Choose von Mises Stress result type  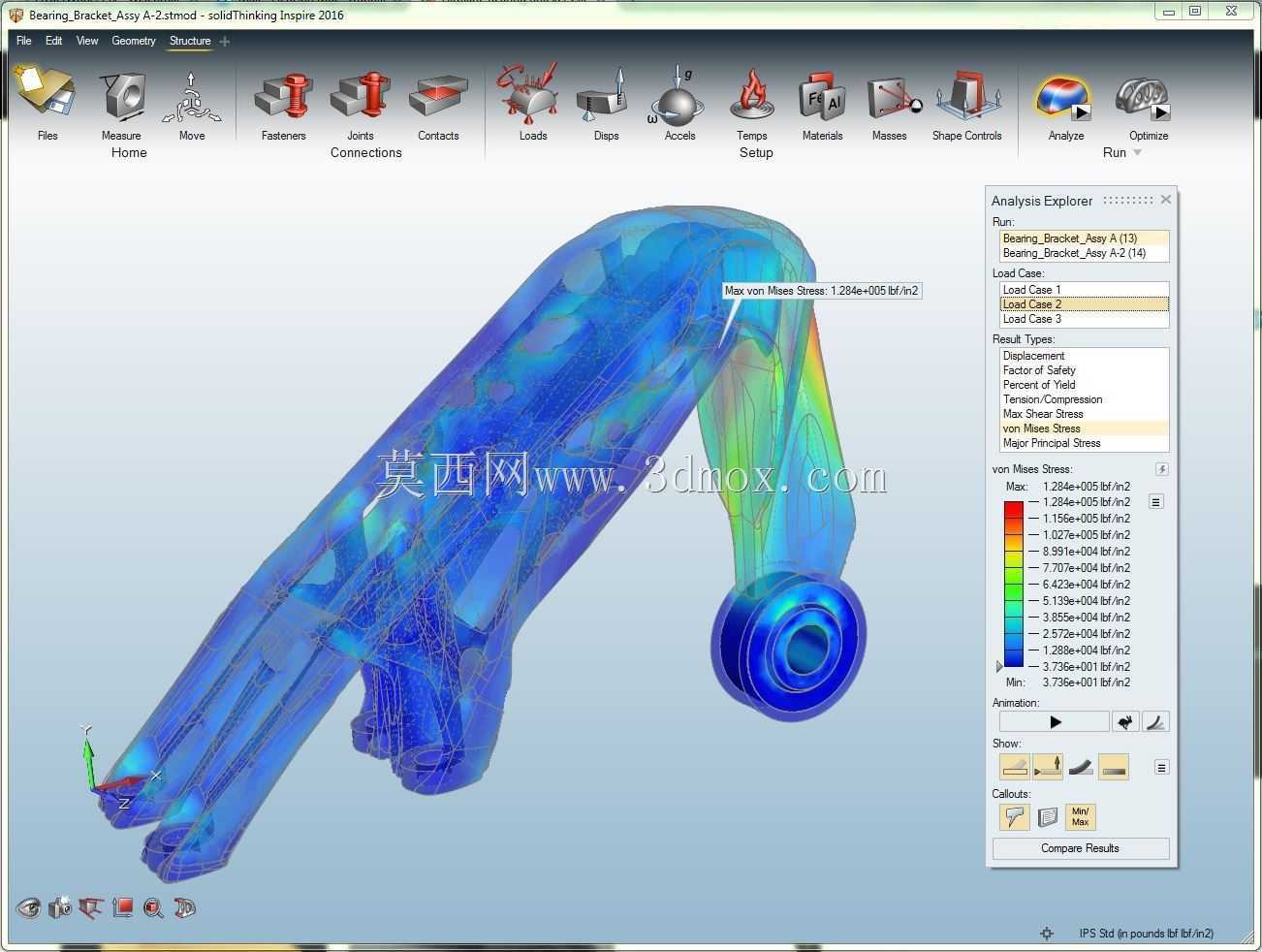tap(1084, 428)
